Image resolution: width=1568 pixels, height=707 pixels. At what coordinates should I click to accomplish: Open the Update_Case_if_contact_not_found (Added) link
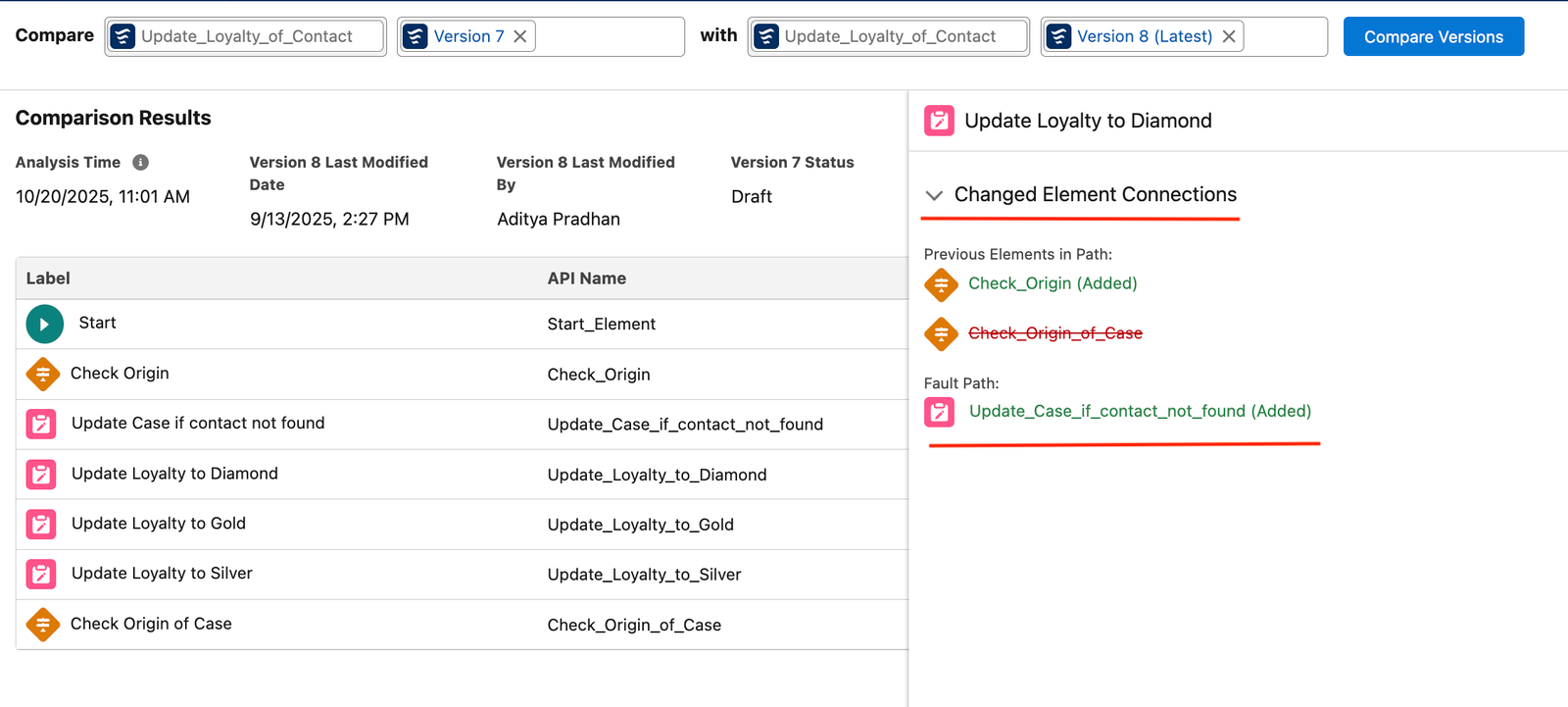pos(1140,411)
